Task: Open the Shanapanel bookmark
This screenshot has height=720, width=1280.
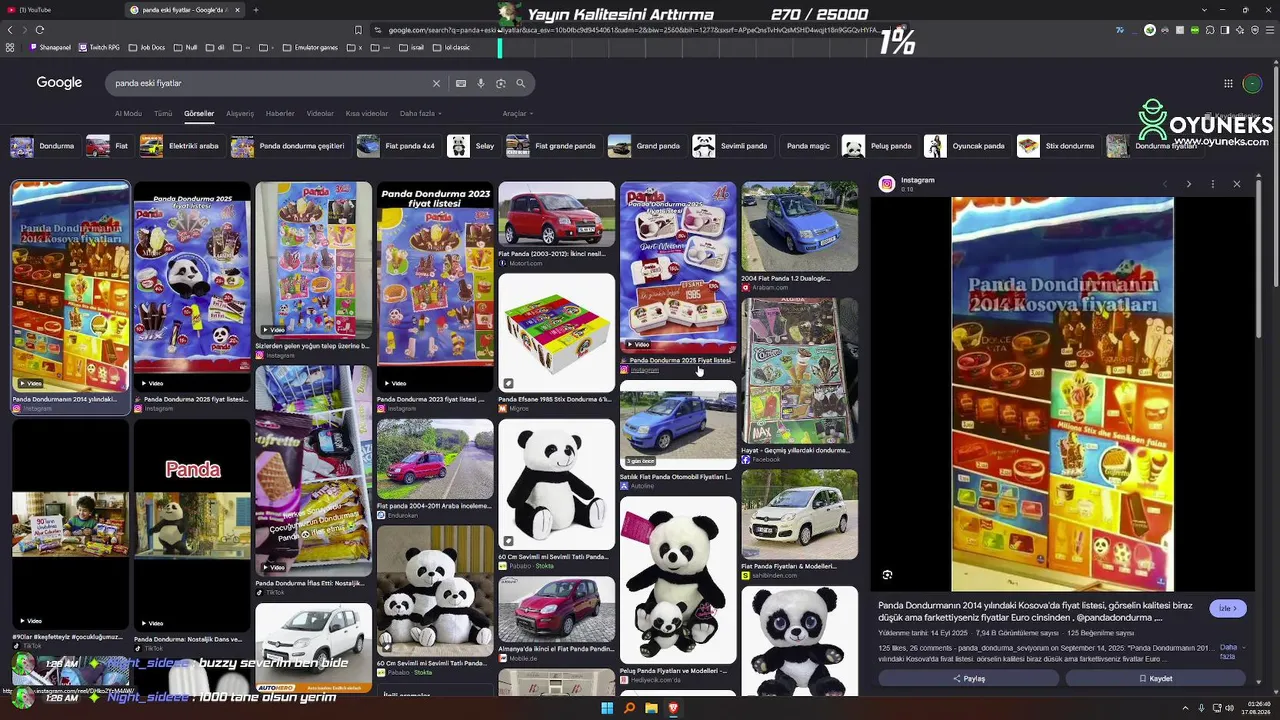Action: [51, 47]
